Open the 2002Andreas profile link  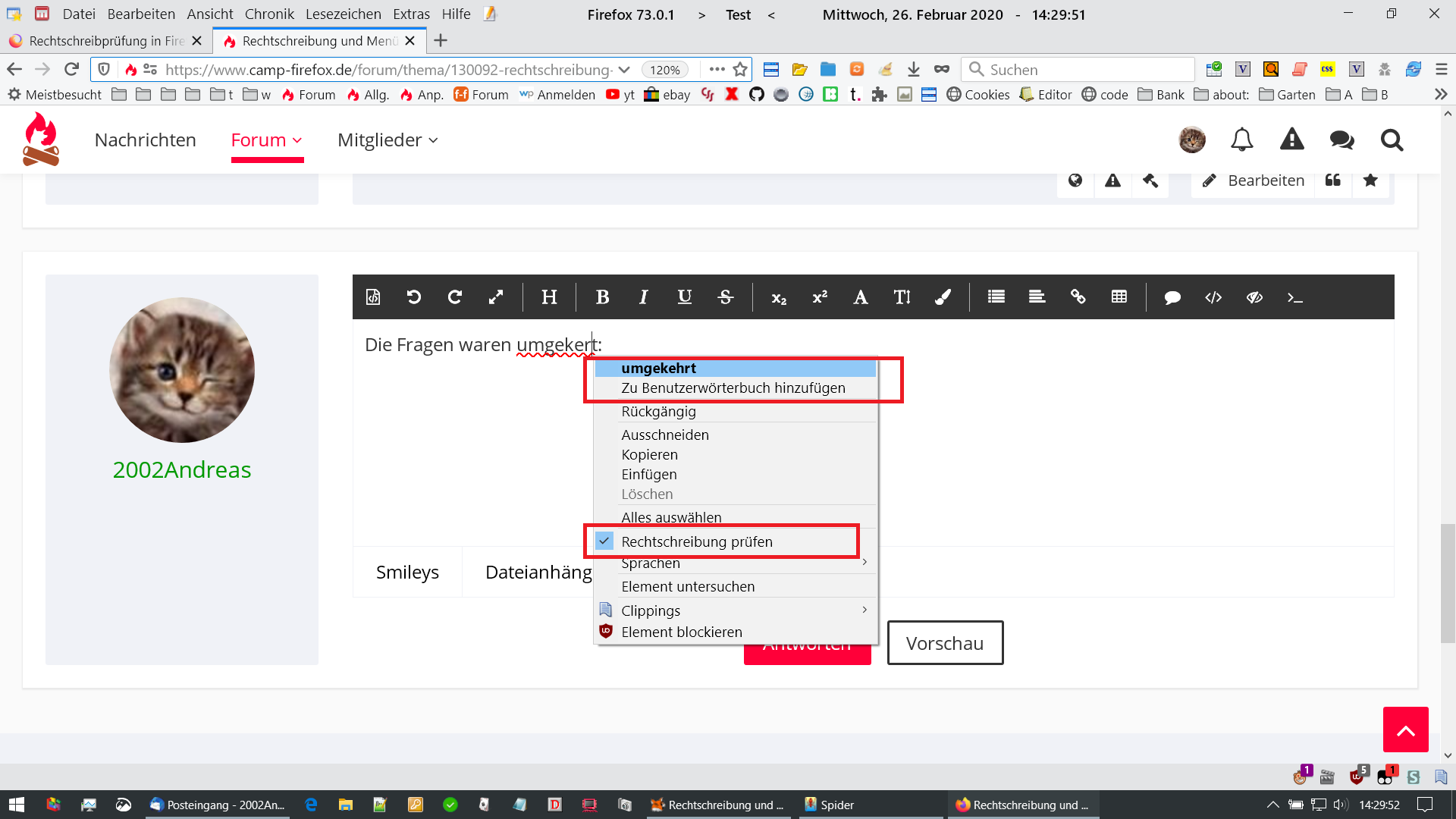click(182, 469)
